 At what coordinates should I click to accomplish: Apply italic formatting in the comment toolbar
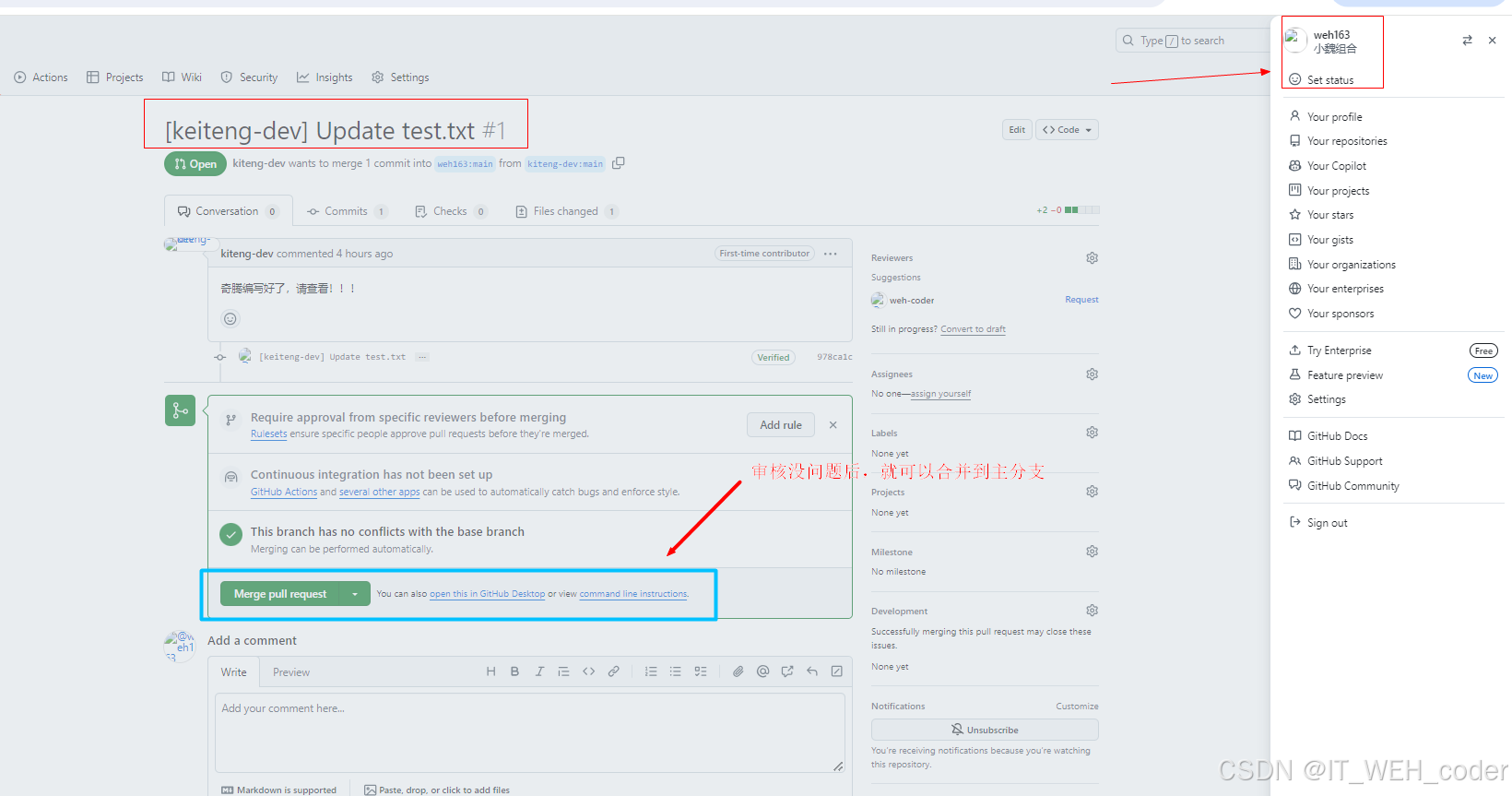pyautogui.click(x=539, y=671)
